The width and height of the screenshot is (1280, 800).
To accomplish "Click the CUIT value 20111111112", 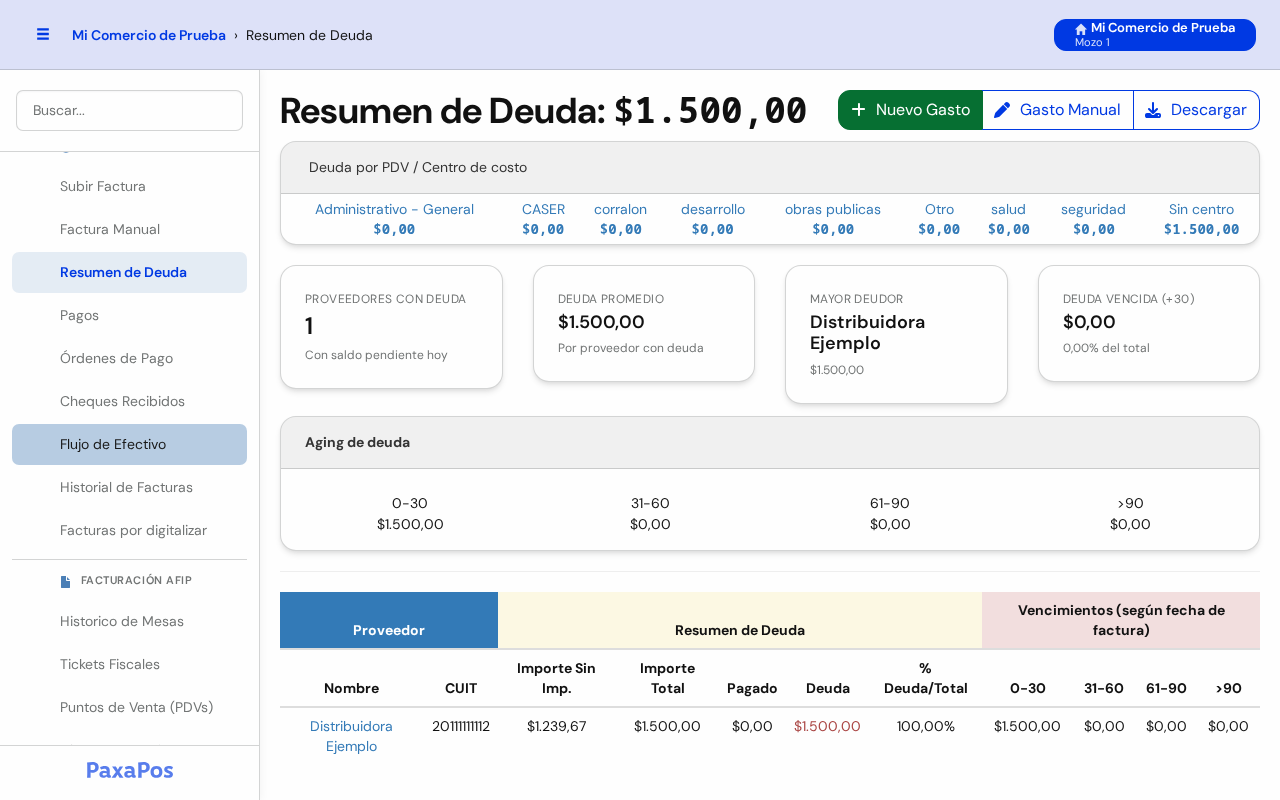I will tap(461, 726).
